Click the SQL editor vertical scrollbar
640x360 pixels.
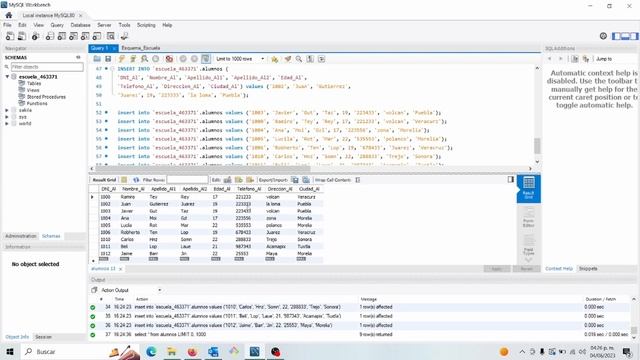tap(537, 146)
